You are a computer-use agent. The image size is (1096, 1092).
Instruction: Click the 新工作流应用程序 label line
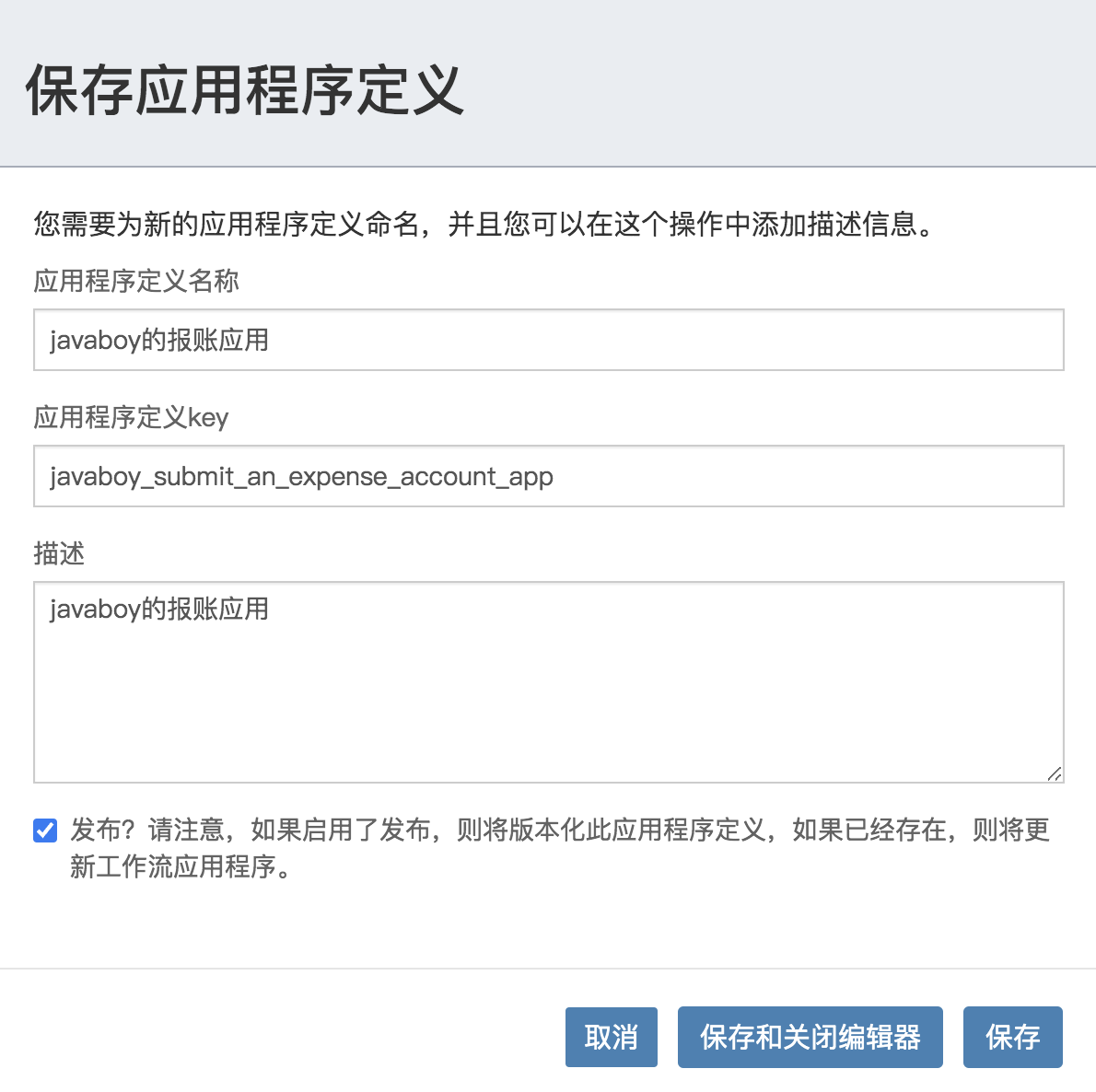coord(181,867)
